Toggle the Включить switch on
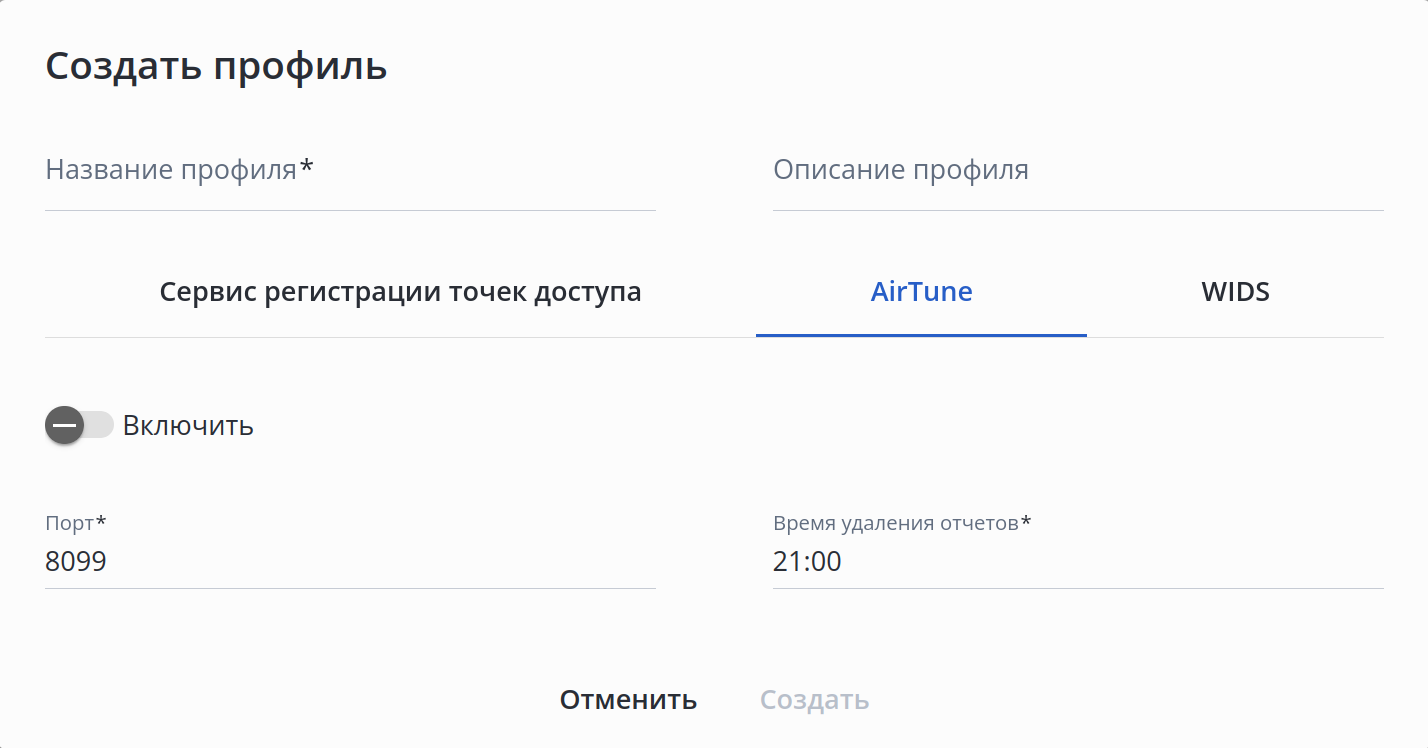The width and height of the screenshot is (1428, 748). click(79, 426)
